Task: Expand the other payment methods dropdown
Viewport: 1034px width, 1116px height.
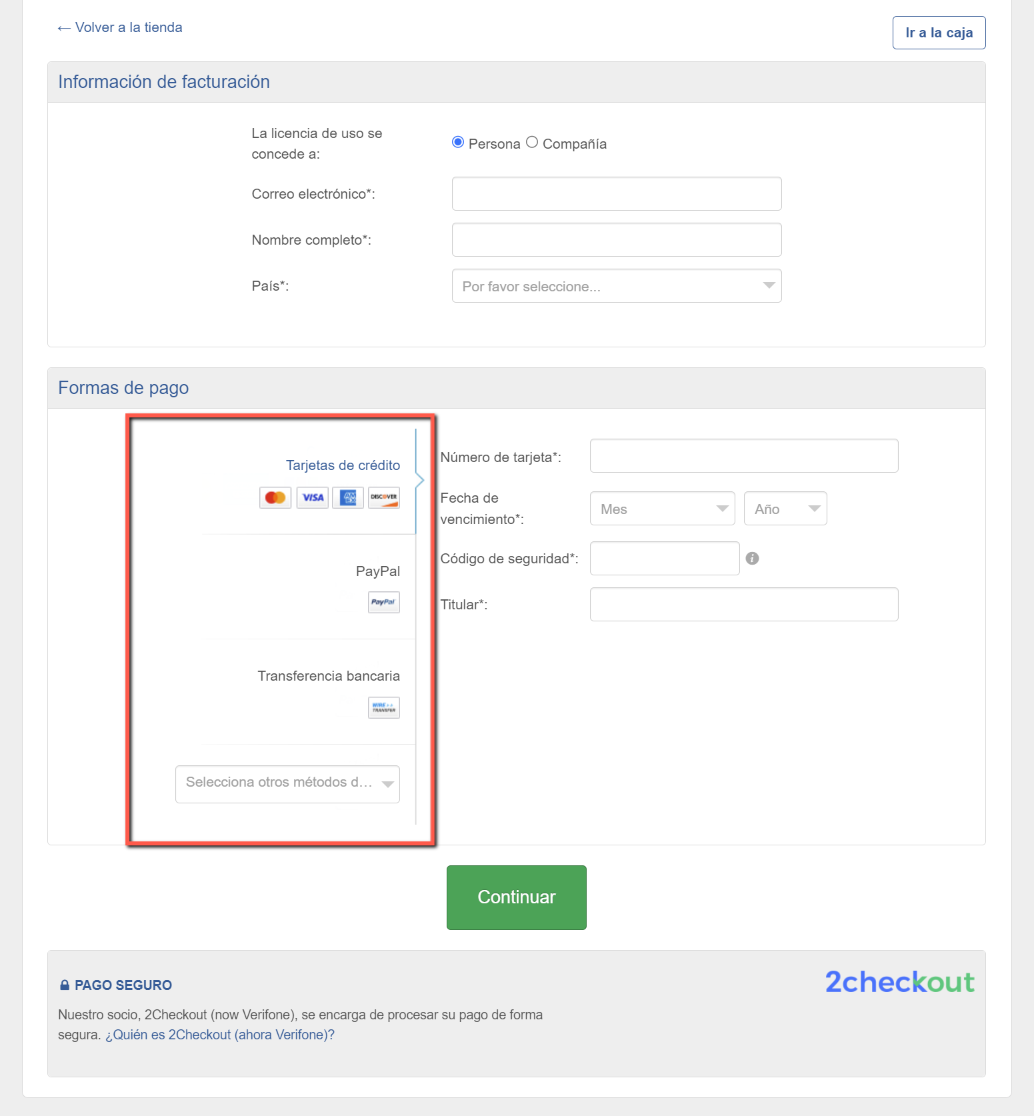Action: tap(287, 783)
